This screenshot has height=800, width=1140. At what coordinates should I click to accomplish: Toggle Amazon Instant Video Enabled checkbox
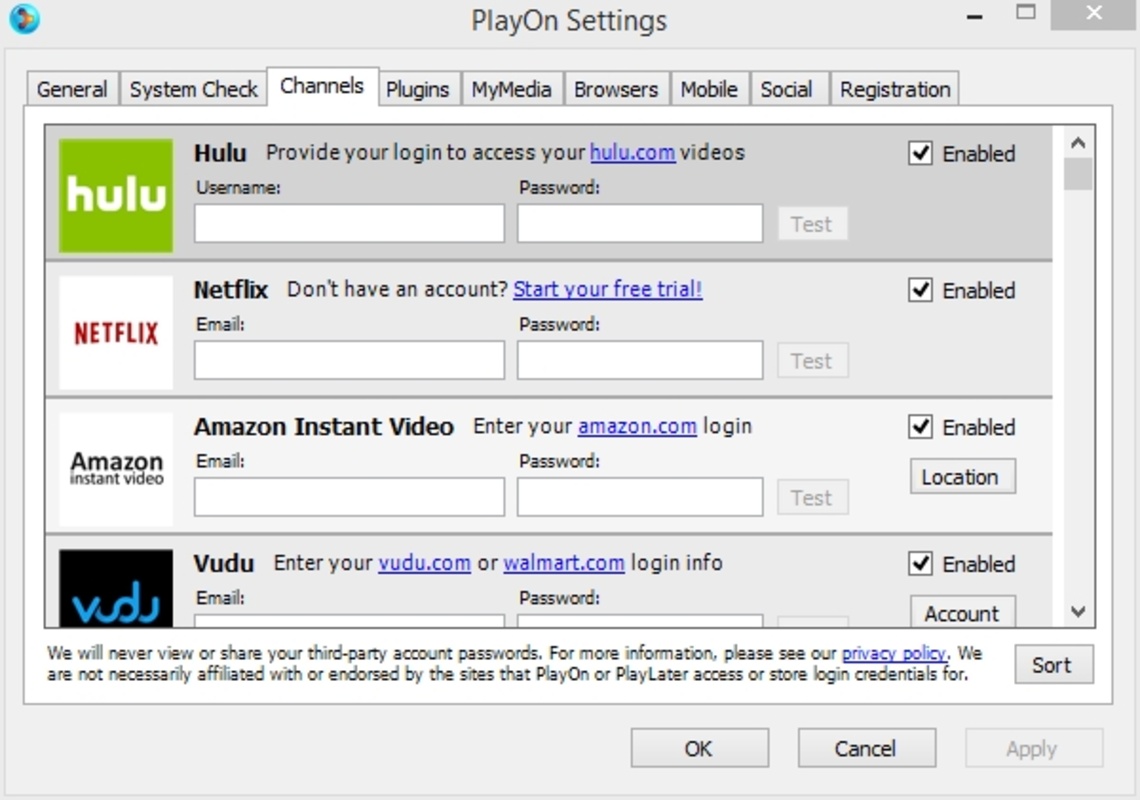921,428
